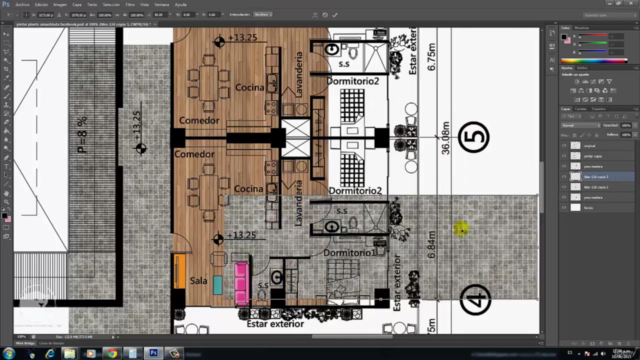Image resolution: width=640 pixels, height=360 pixels.
Task: Select the Move tool
Action: coord(6,34)
